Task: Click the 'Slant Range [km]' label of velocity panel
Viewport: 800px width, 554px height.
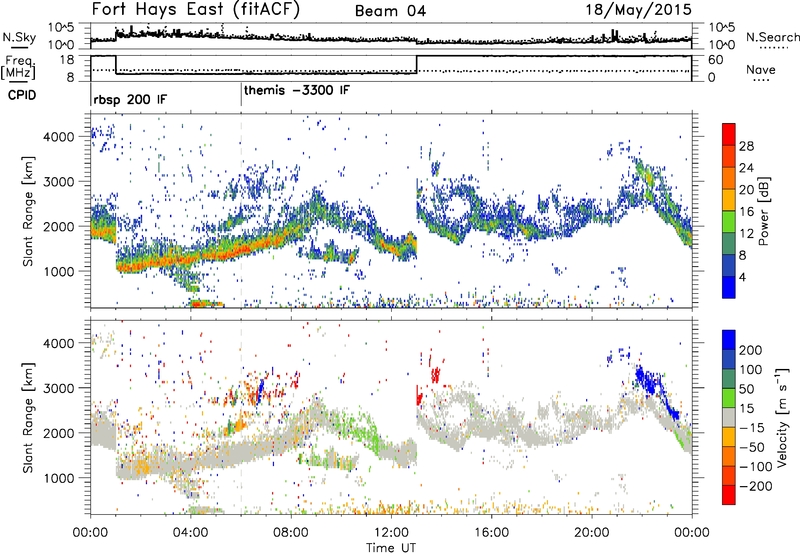Action: click(x=28, y=418)
